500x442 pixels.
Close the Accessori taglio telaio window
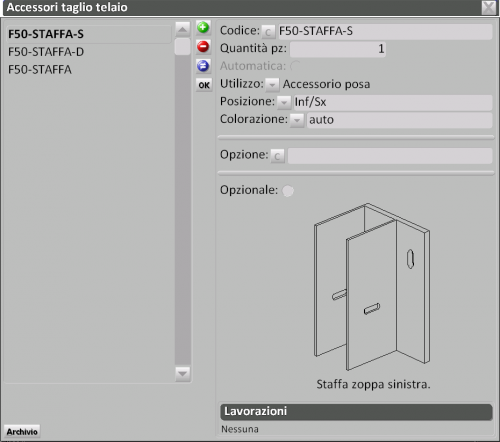pos(489,7)
